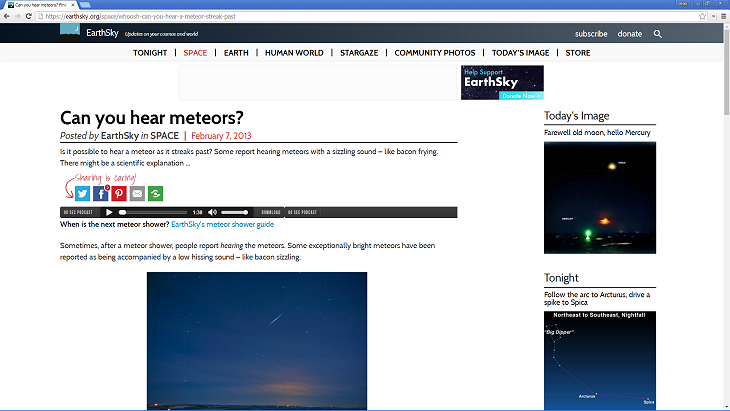Open the SPACE menu item
The height and width of the screenshot is (411, 730).
[195, 53]
